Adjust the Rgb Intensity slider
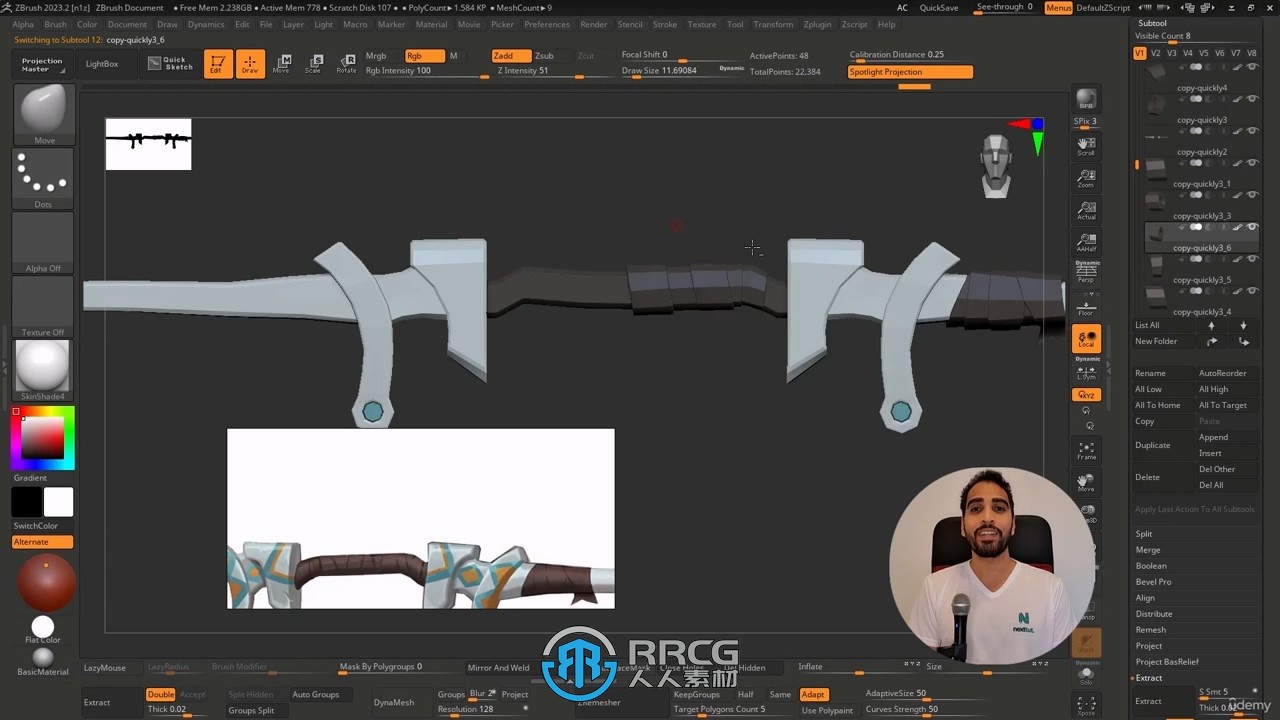Screen dimensions: 1280x720 pyautogui.click(x=426, y=71)
